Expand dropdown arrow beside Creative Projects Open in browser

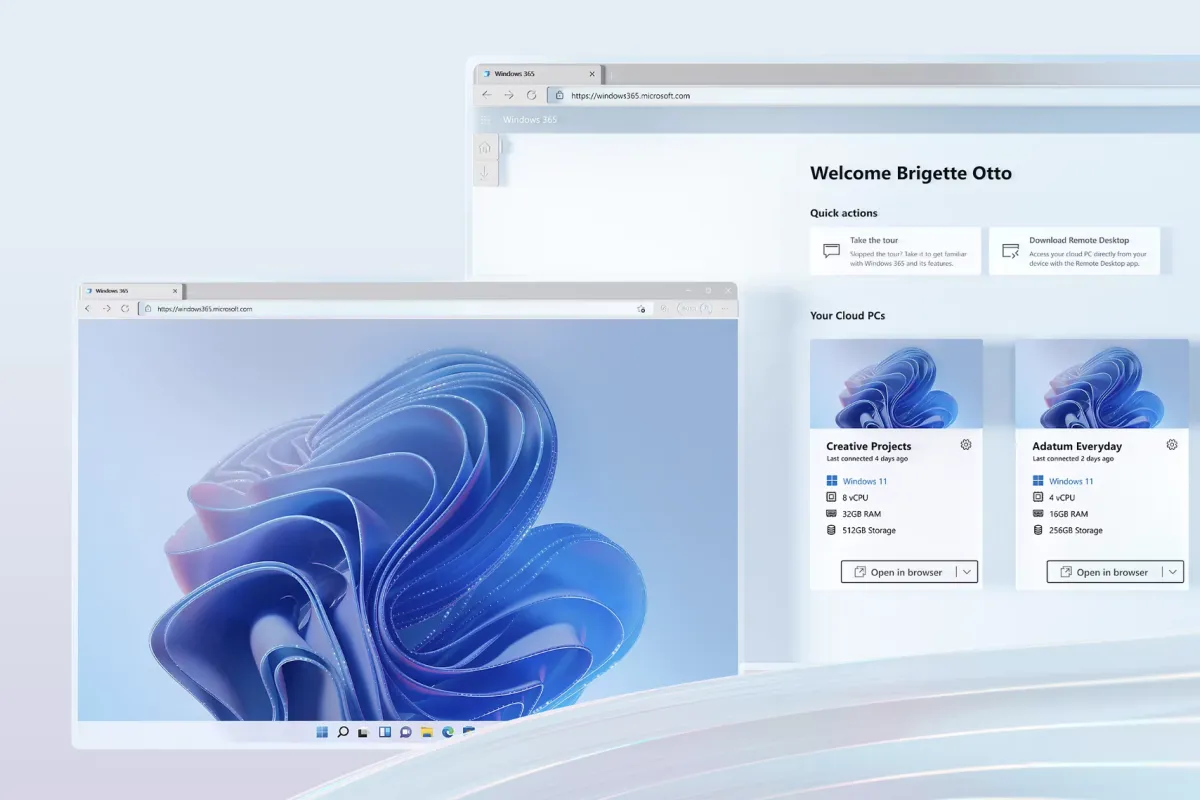[966, 572]
